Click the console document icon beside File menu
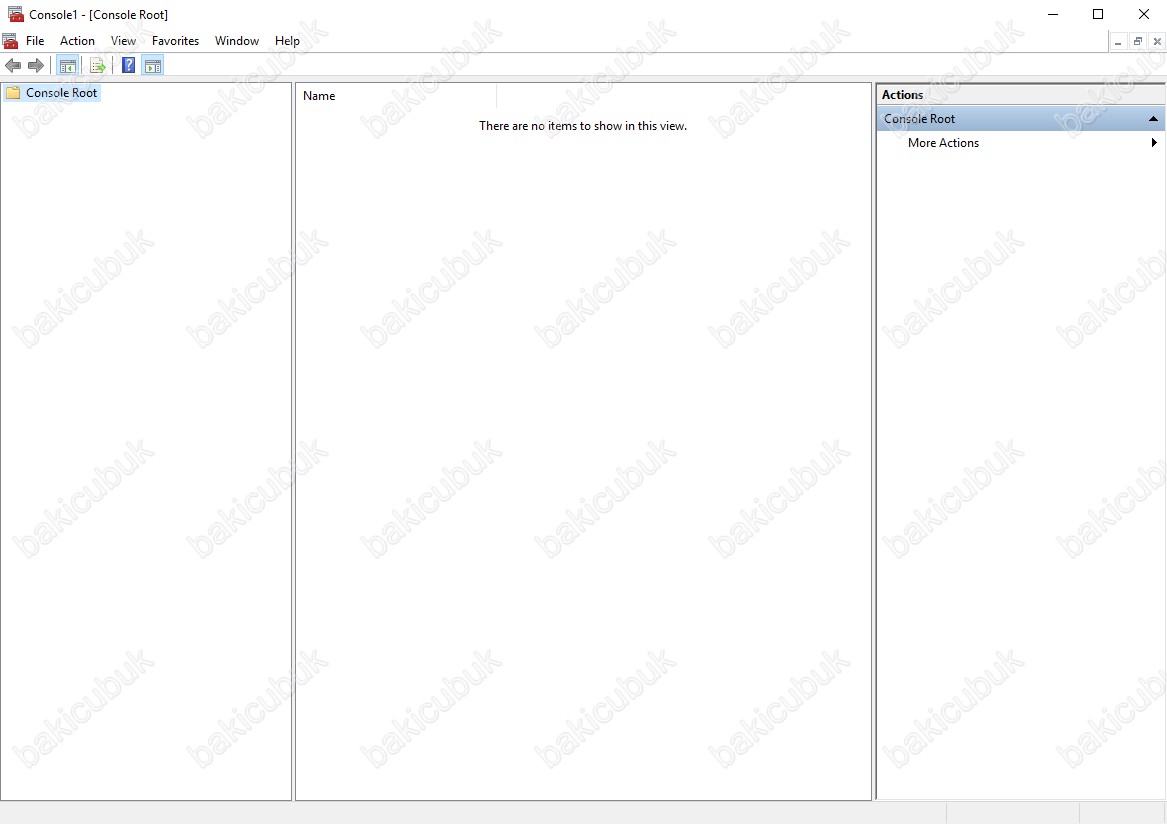Screen dimensions: 1167x824 tap(10, 41)
